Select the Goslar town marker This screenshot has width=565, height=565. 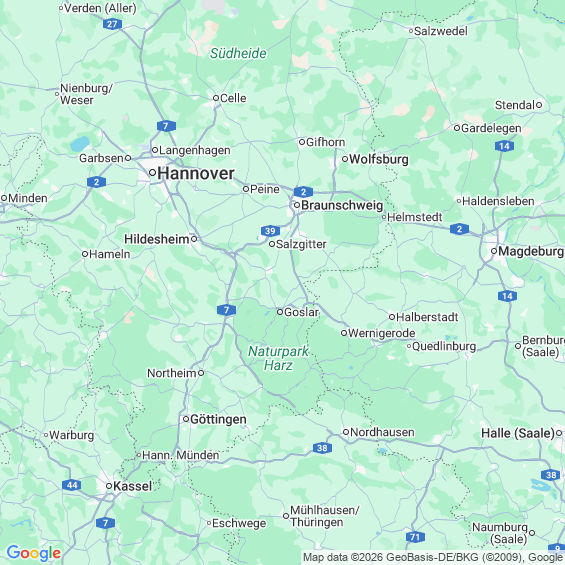(x=280, y=312)
